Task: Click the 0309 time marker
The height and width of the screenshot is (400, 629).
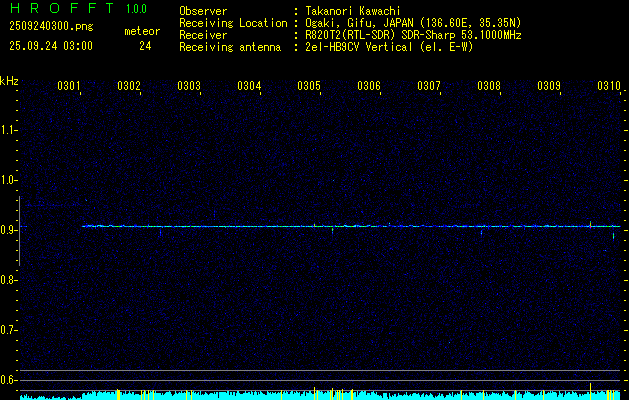Action: 549,86
